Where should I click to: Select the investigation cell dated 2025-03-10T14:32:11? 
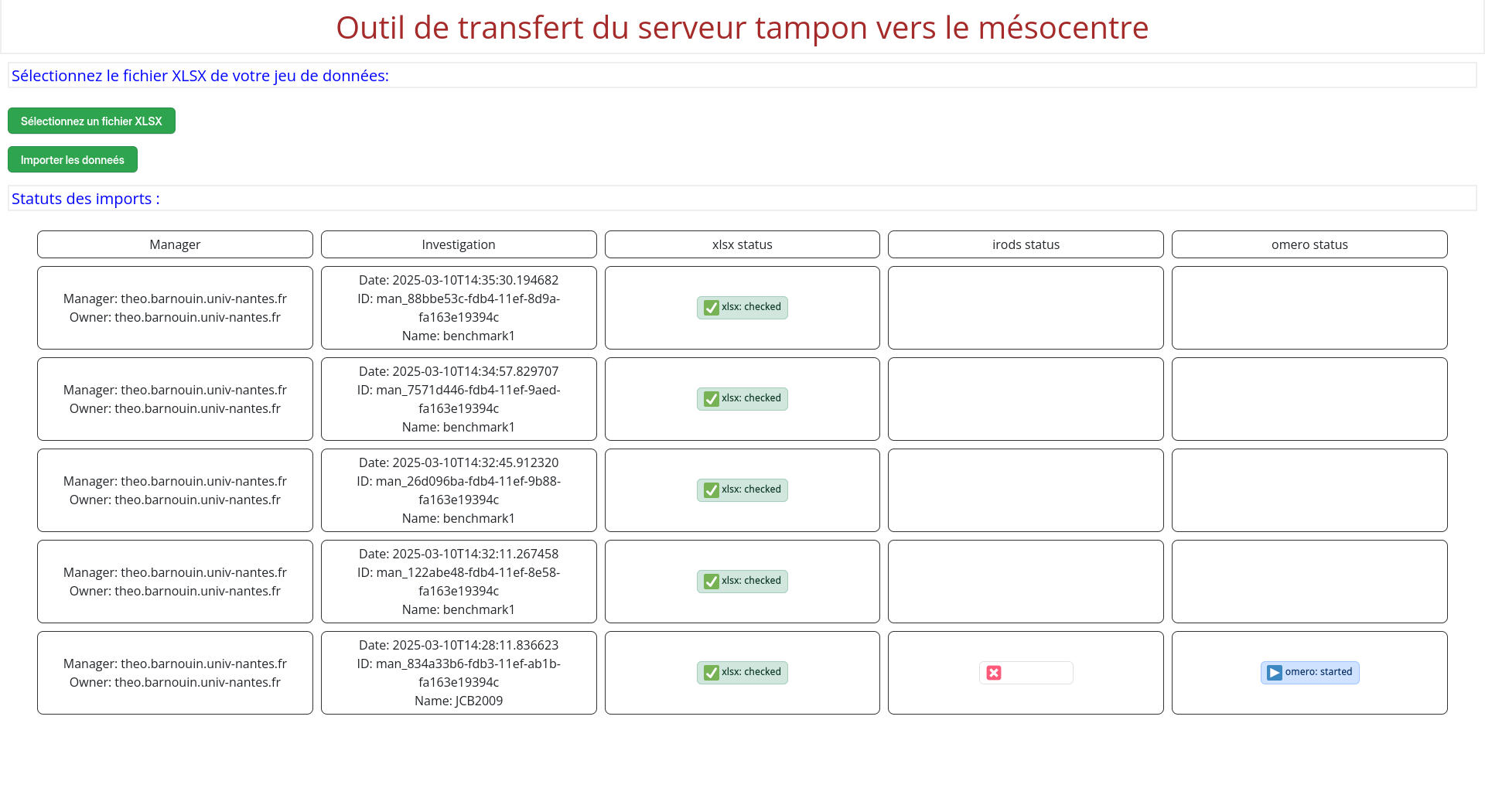click(459, 582)
